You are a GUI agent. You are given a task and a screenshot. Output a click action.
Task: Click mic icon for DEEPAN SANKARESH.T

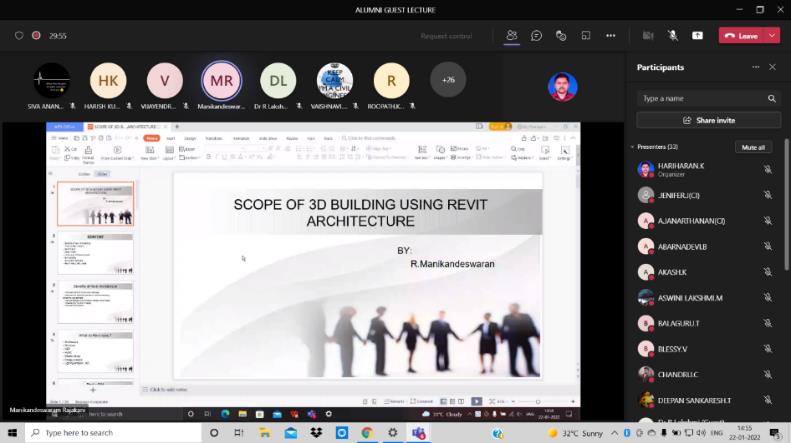tap(768, 400)
